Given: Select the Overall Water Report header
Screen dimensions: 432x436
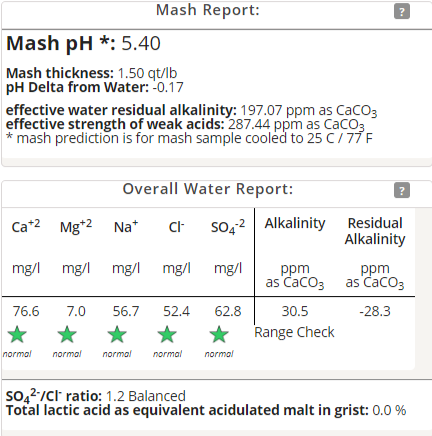Looking at the screenshot, I should 208,189.
